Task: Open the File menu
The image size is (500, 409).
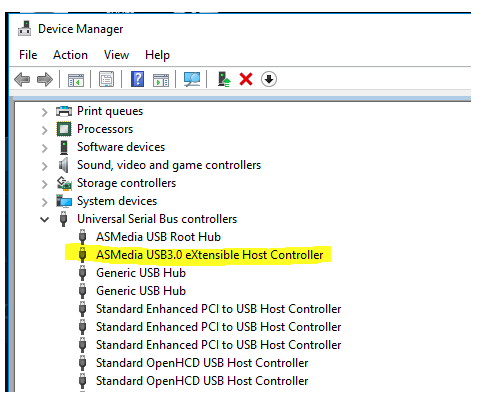Action: coord(28,55)
